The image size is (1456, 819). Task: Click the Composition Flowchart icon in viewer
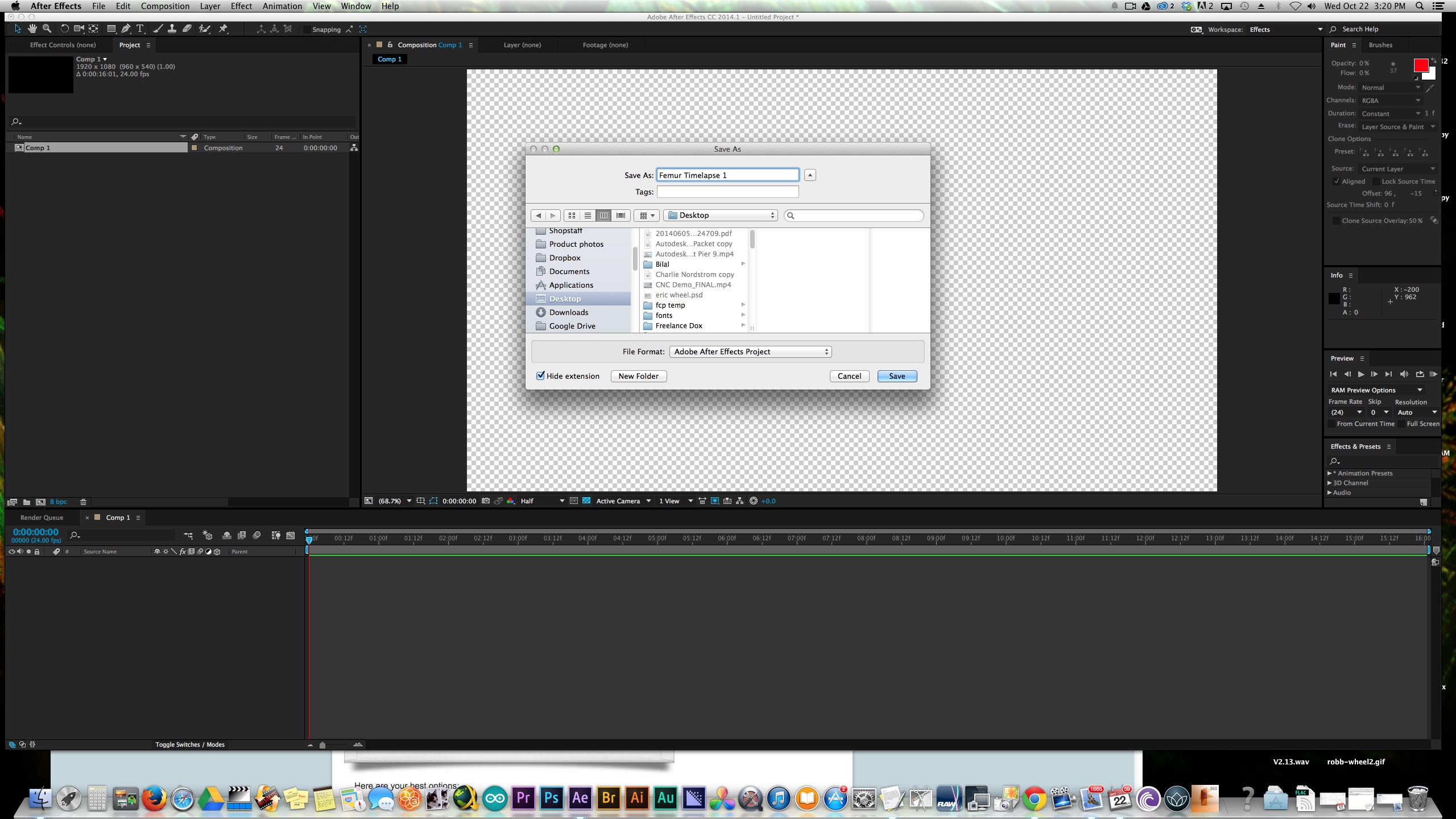tap(739, 501)
